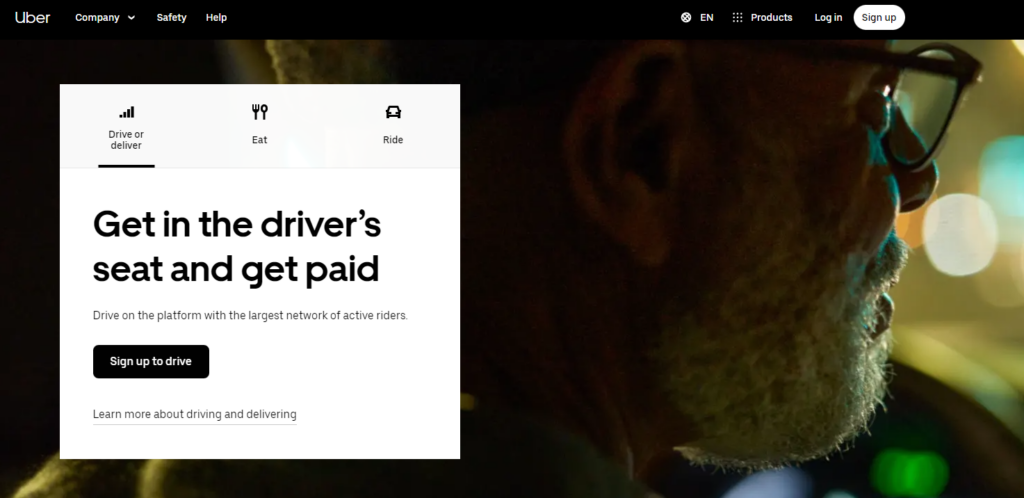The height and width of the screenshot is (498, 1024).
Task: Open Learn more about driving and delivering
Action: tap(194, 414)
